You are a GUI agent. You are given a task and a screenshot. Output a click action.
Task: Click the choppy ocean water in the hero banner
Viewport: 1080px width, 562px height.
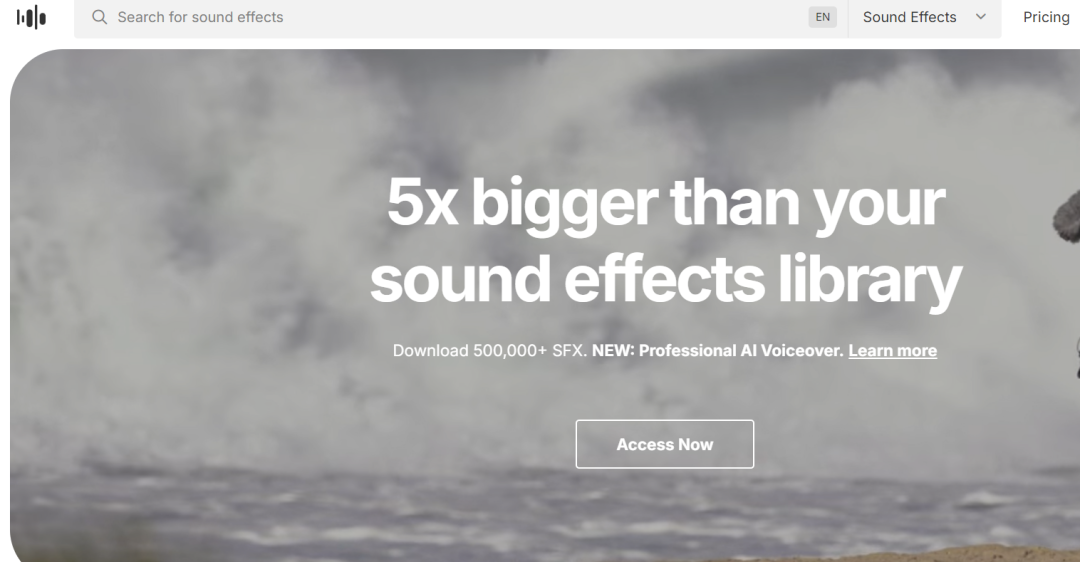[x=482, y=510]
